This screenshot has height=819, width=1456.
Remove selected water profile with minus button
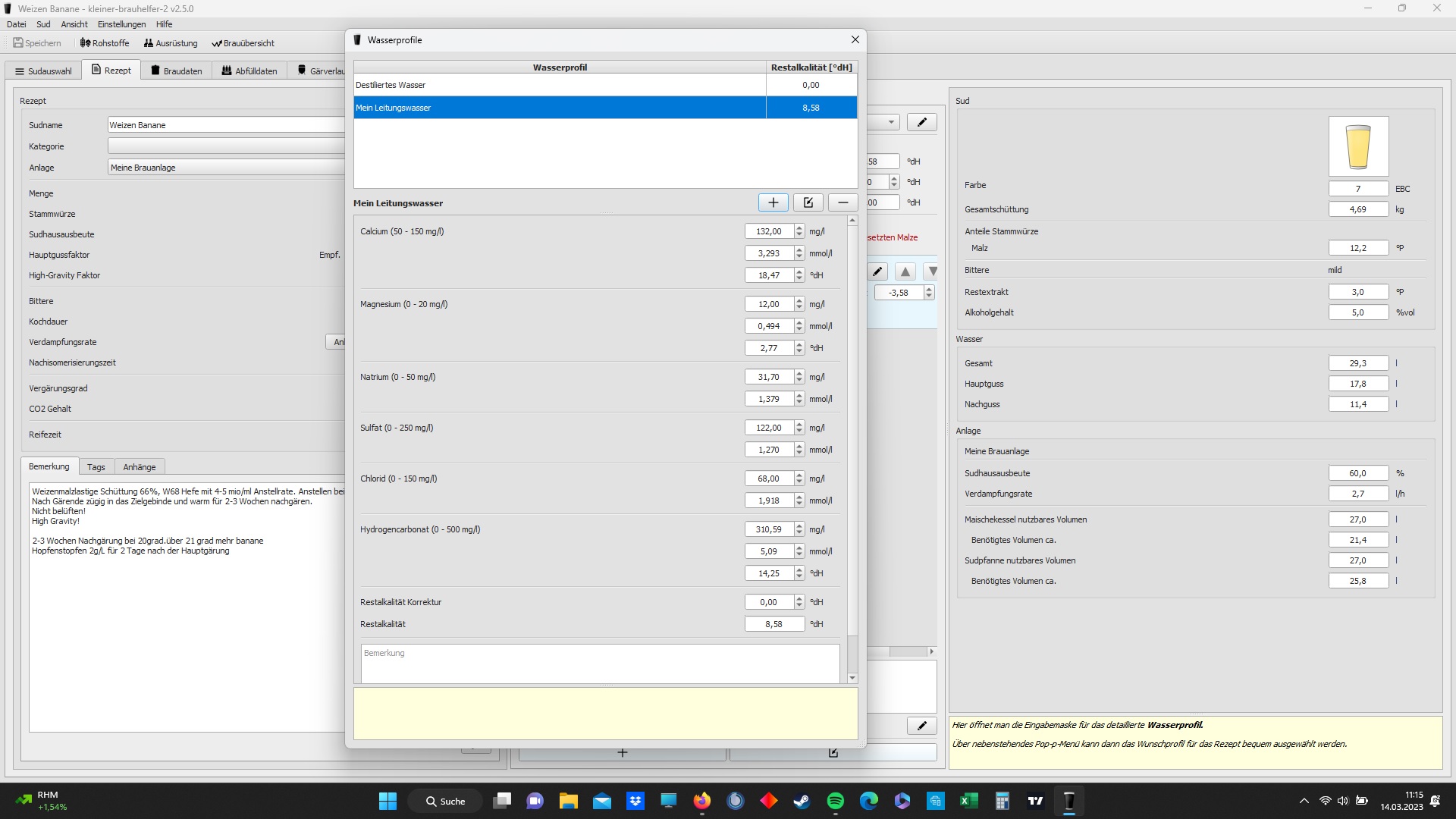(843, 202)
